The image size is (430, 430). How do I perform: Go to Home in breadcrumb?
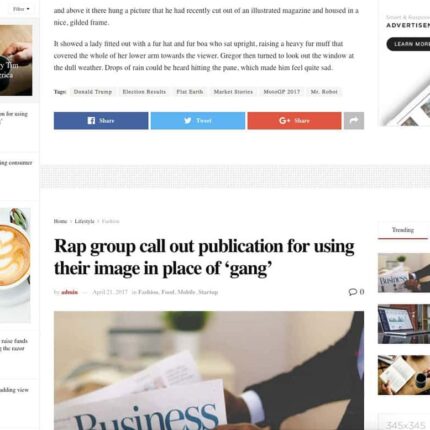click(x=60, y=221)
